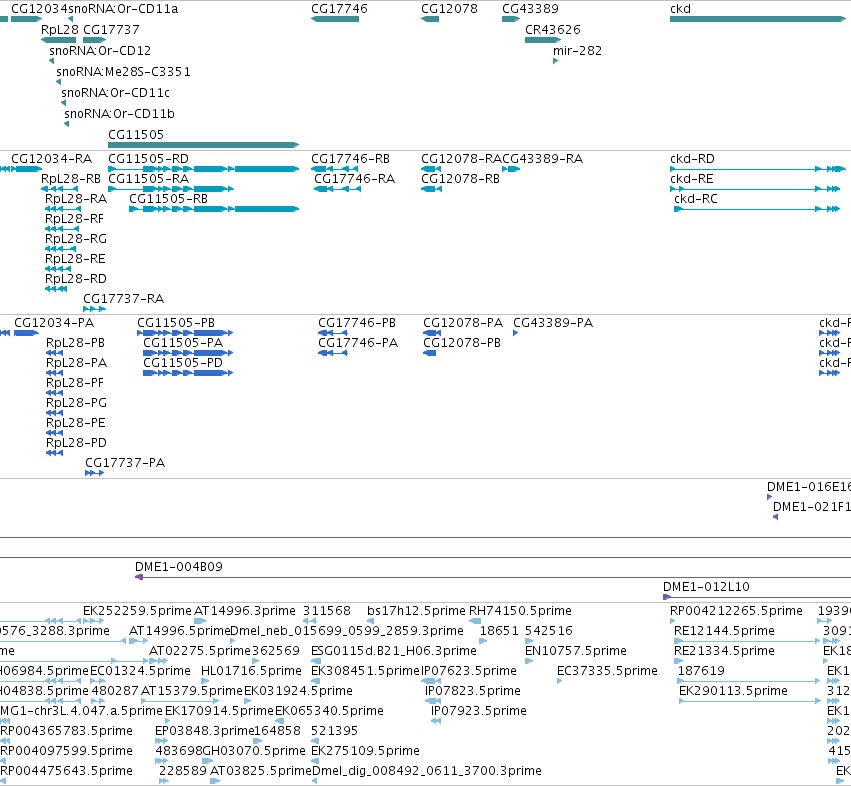Select the RpL28-RD transcript glyph
Image resolution: width=851 pixels, height=786 pixels.
coord(56,289)
